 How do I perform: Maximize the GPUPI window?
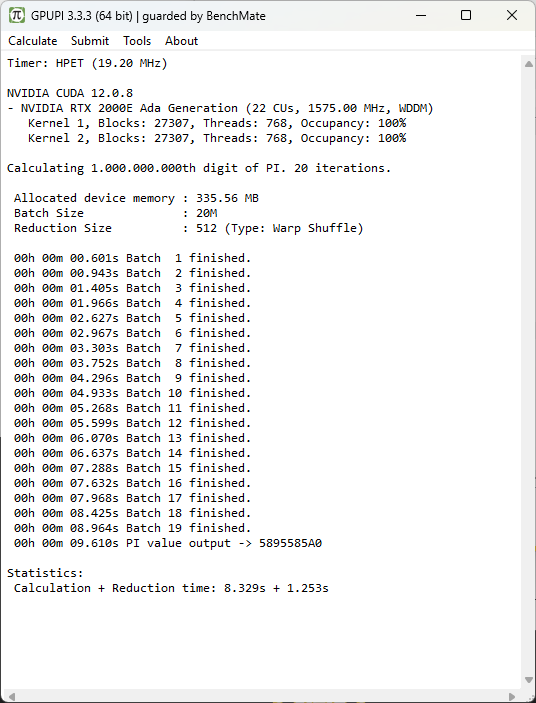[466, 15]
